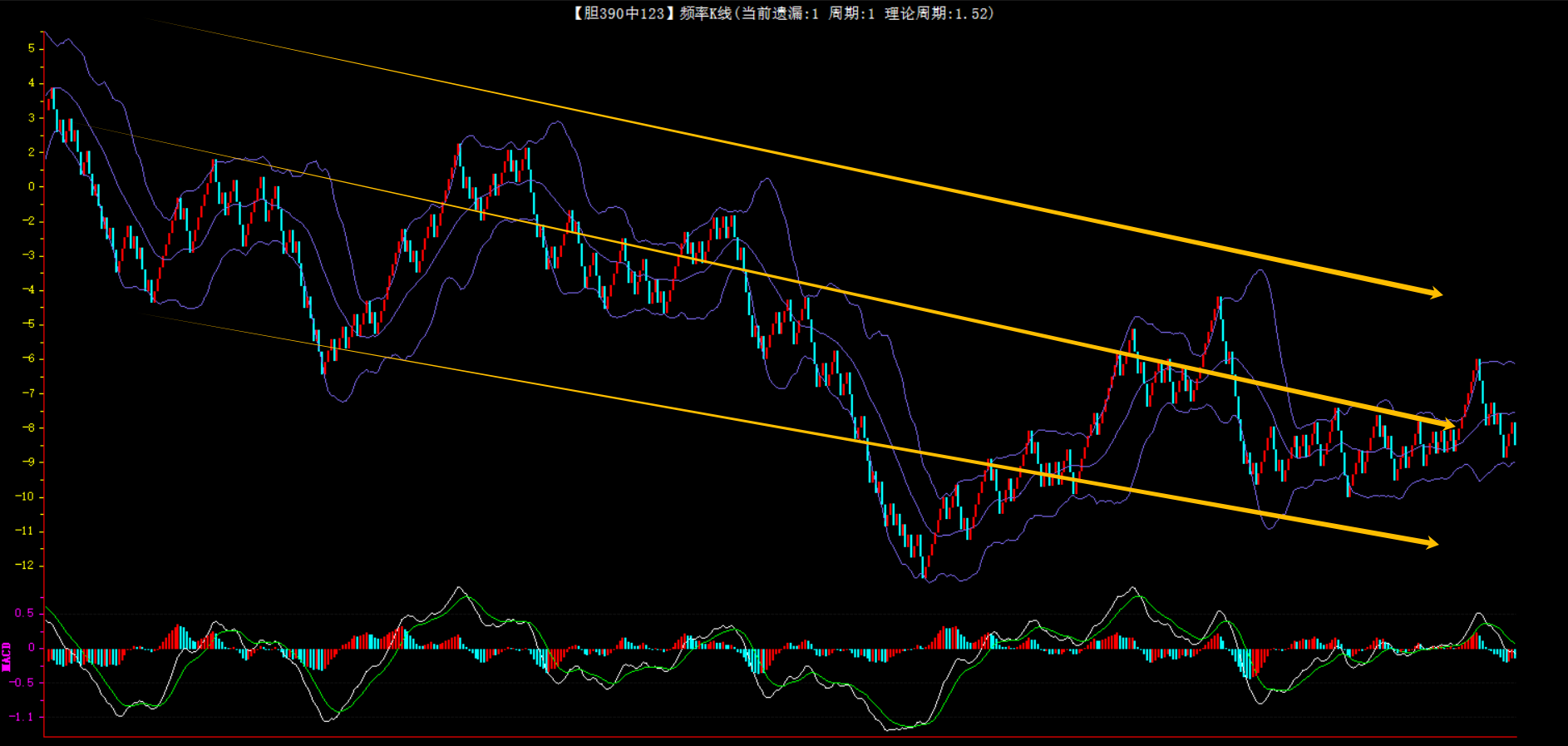The image size is (1568, 746).
Task: Click the 0.5 label on MACD axis
Action: (25, 614)
